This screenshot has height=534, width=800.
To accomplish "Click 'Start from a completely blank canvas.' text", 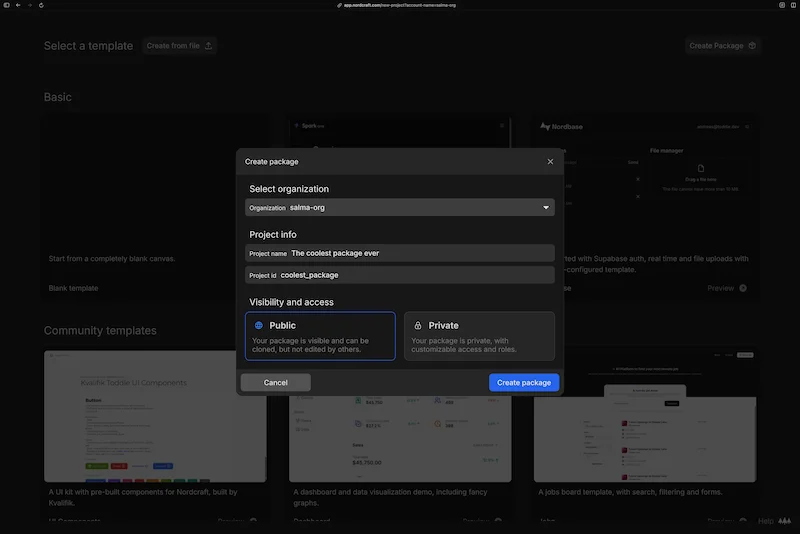I will pos(112,259).
